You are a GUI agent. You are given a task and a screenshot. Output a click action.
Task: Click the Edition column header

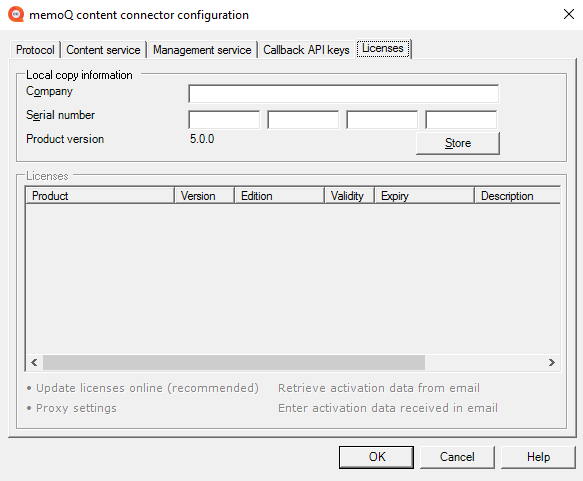279,196
